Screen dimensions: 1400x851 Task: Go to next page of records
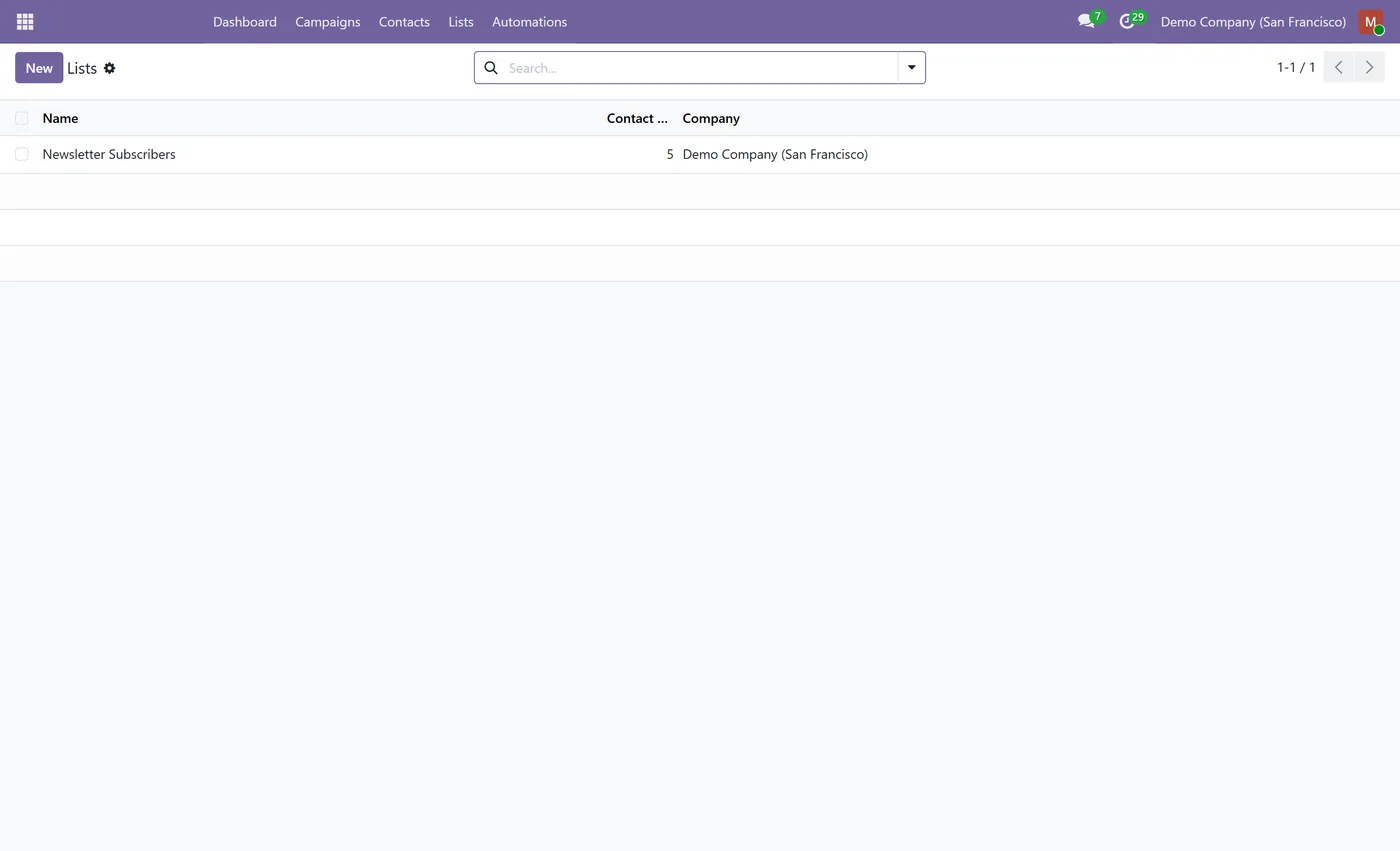click(1369, 68)
